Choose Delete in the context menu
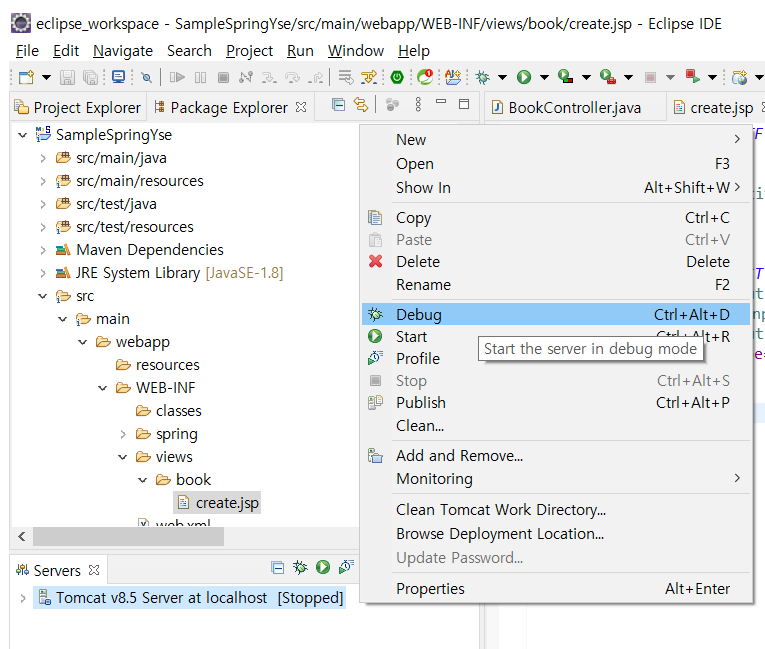 (x=556, y=262)
